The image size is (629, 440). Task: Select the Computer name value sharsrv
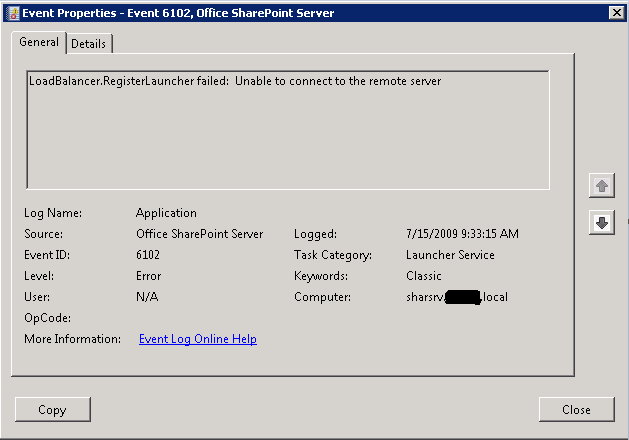click(457, 297)
